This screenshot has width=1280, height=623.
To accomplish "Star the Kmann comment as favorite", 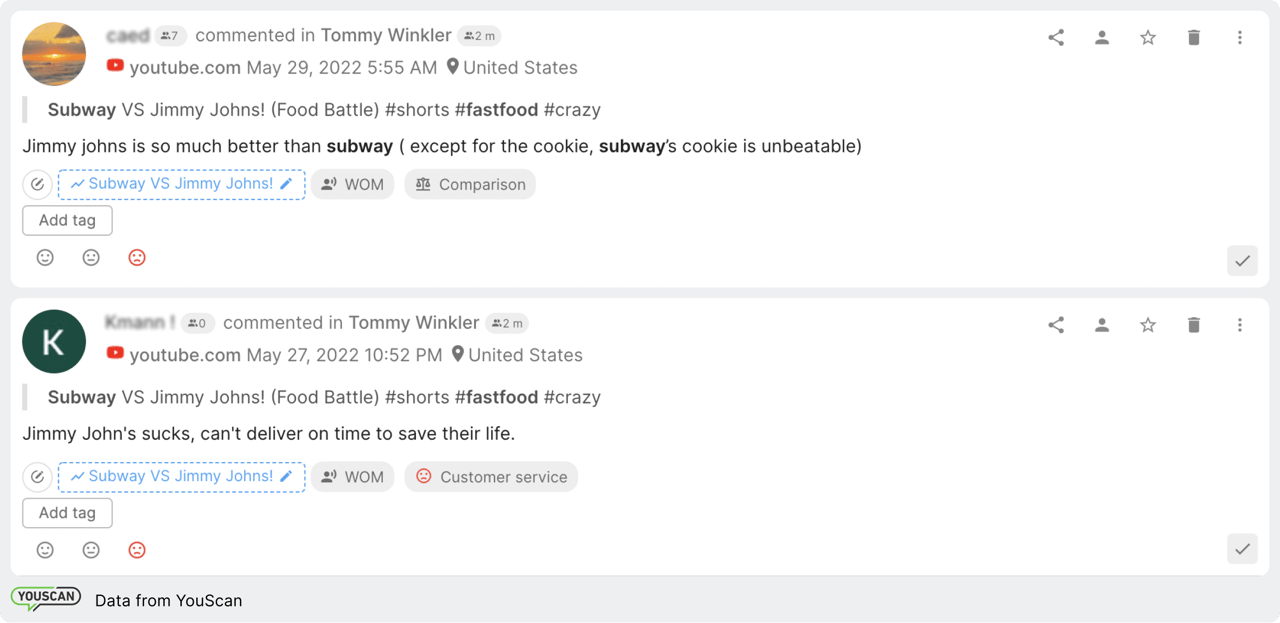I will click(x=1148, y=325).
